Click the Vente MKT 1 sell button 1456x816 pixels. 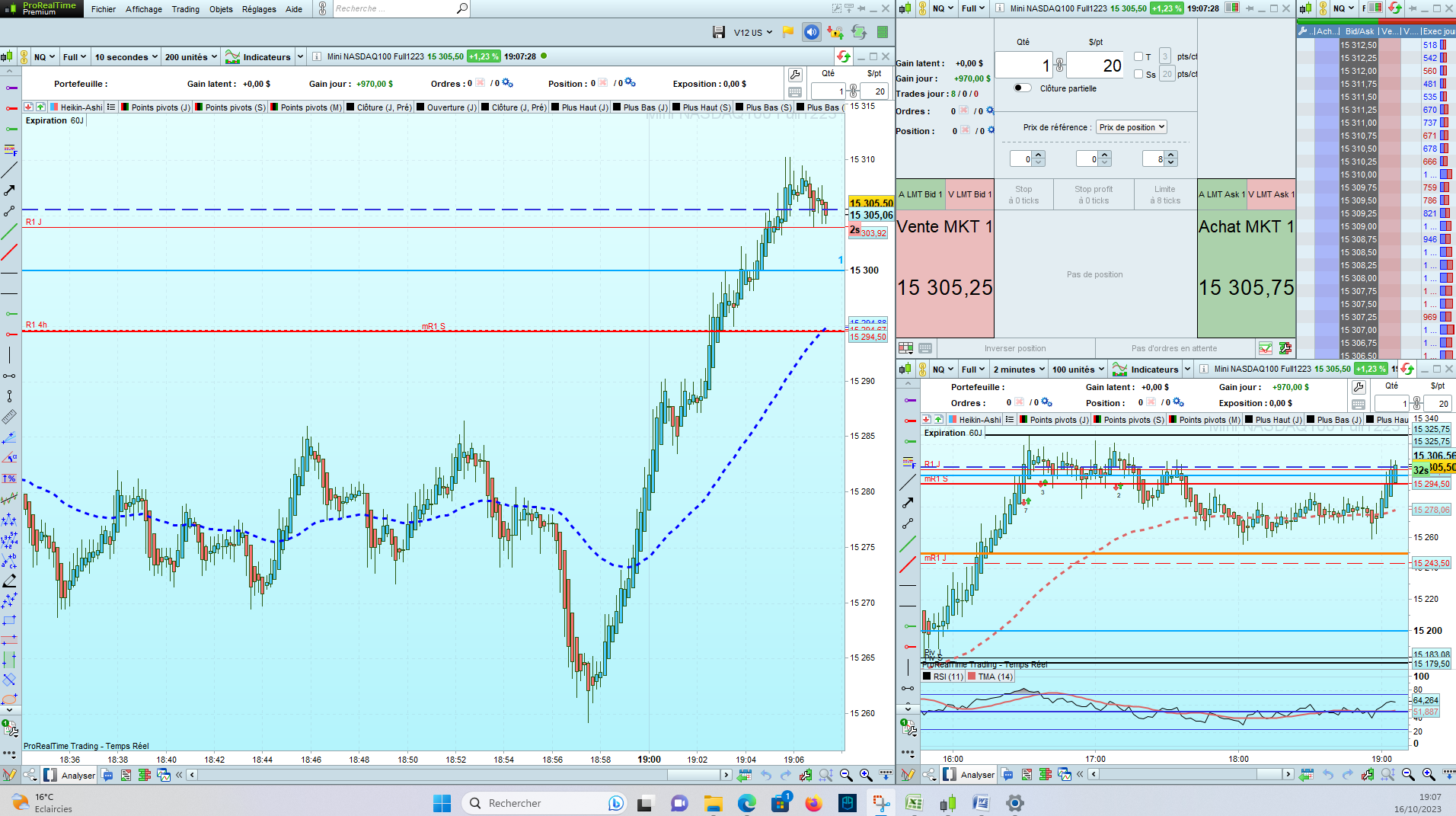(x=944, y=259)
